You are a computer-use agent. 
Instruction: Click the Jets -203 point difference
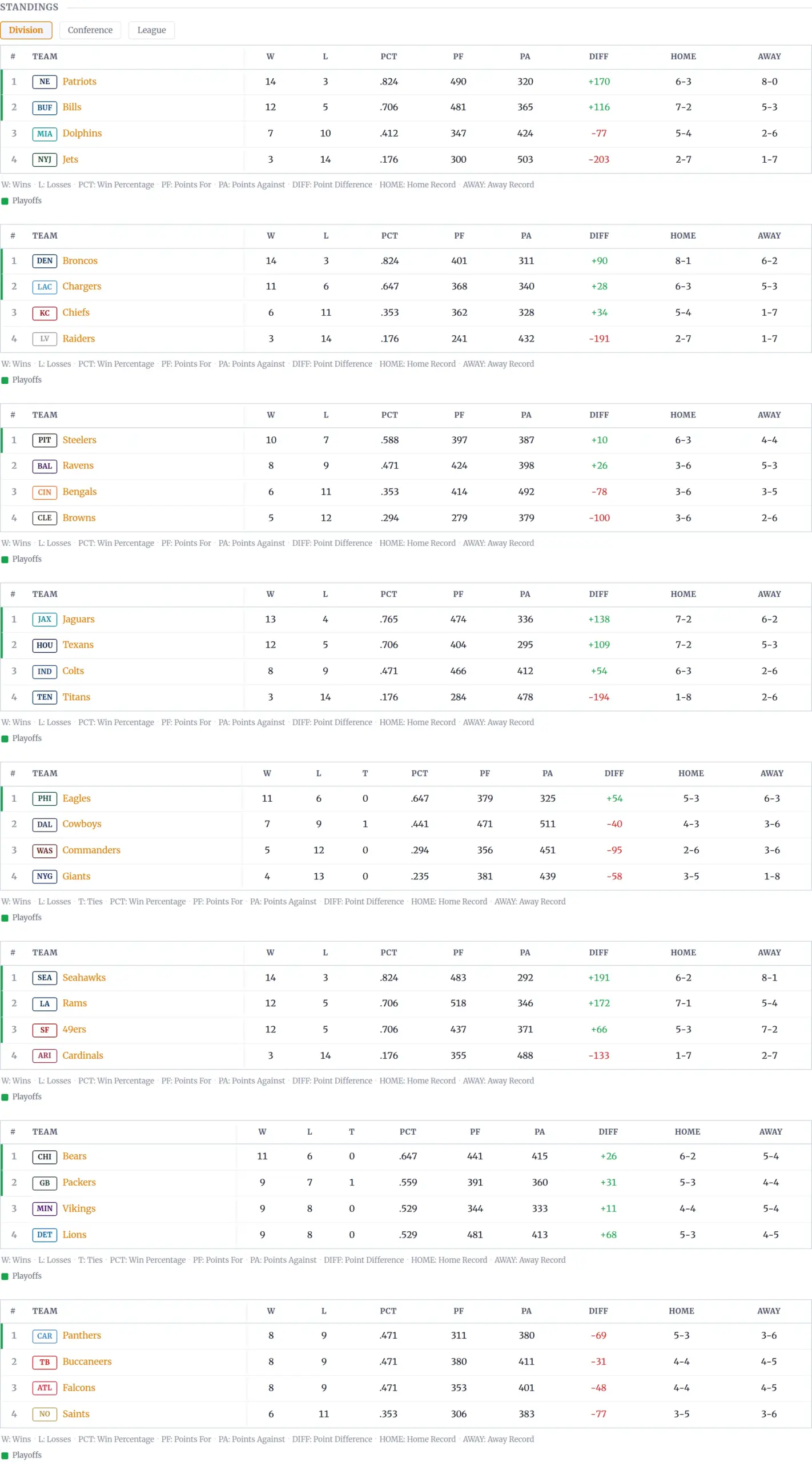599,160
